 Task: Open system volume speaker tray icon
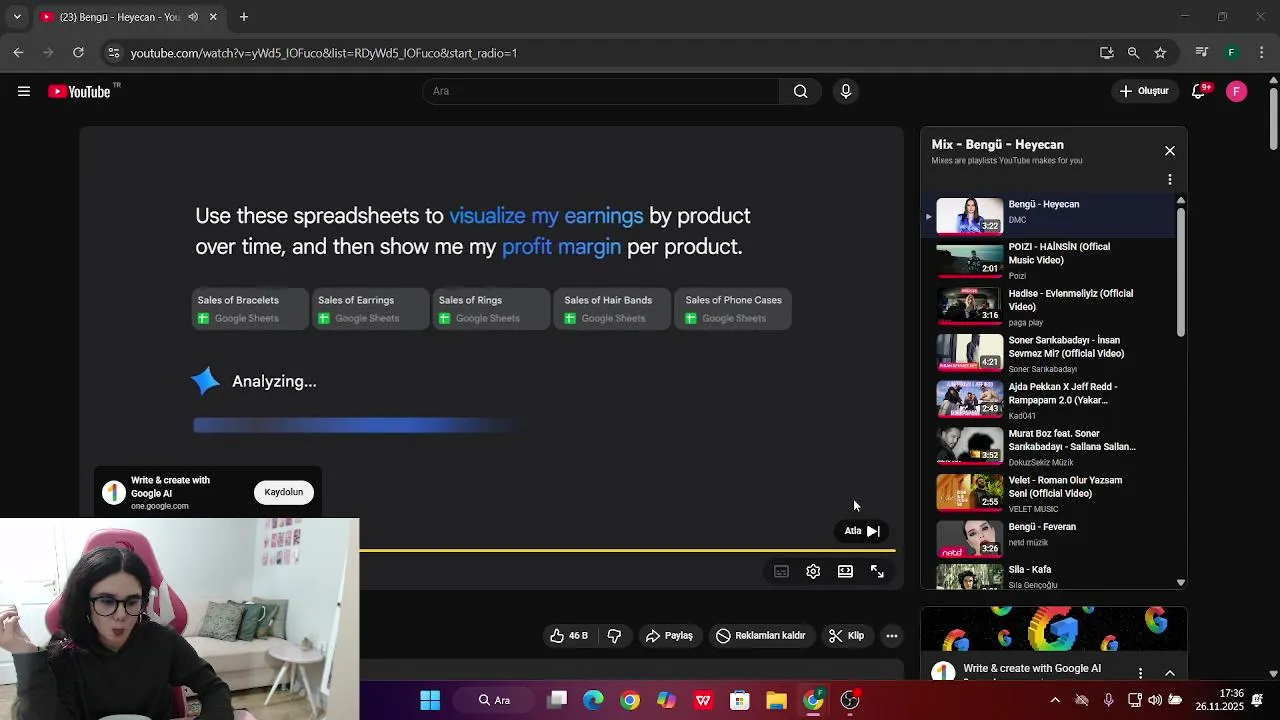coord(1155,700)
